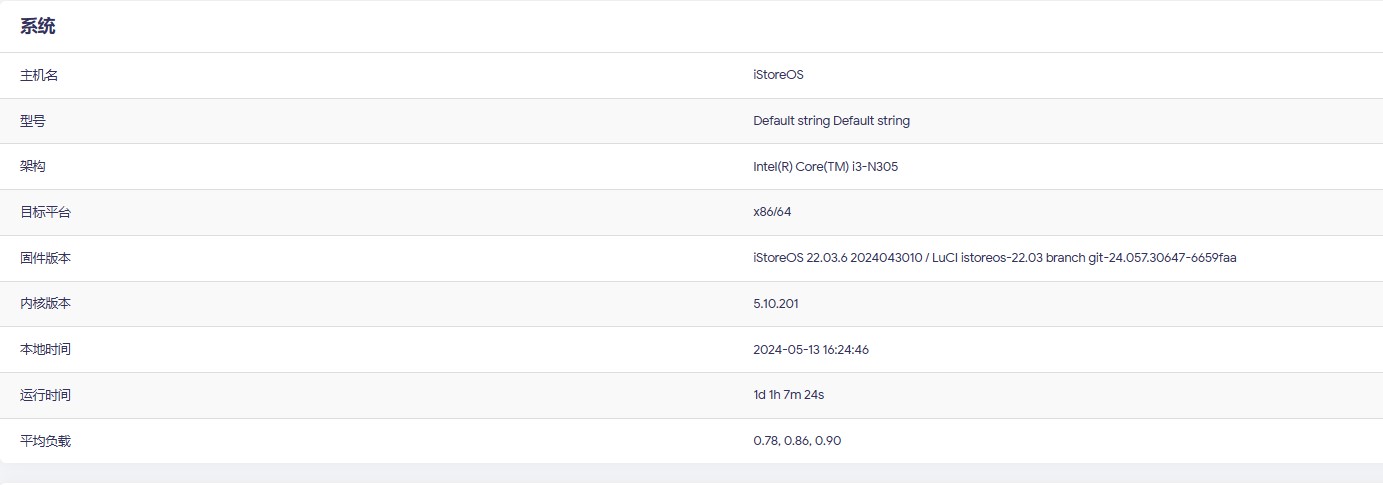This screenshot has height=485, width=1383.
Task: Select the iStoreOS hostname value
Action: [778, 75]
